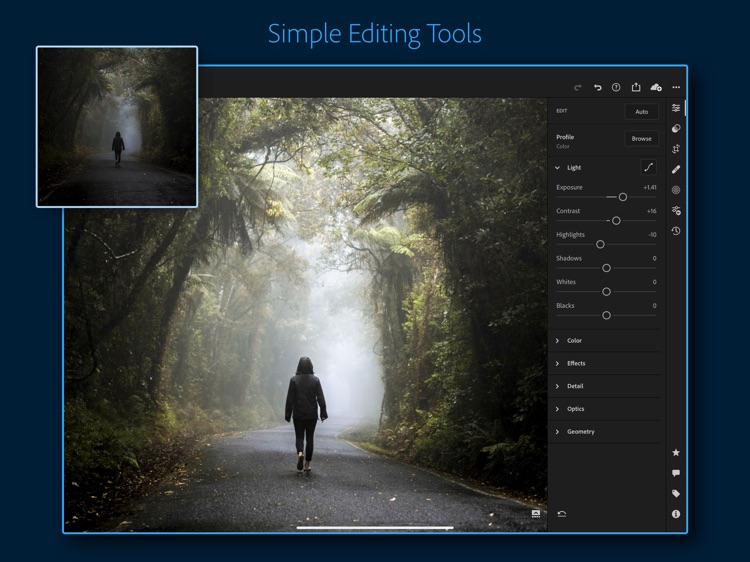Click the Shadows slider handle
The image size is (750, 562).
[607, 268]
